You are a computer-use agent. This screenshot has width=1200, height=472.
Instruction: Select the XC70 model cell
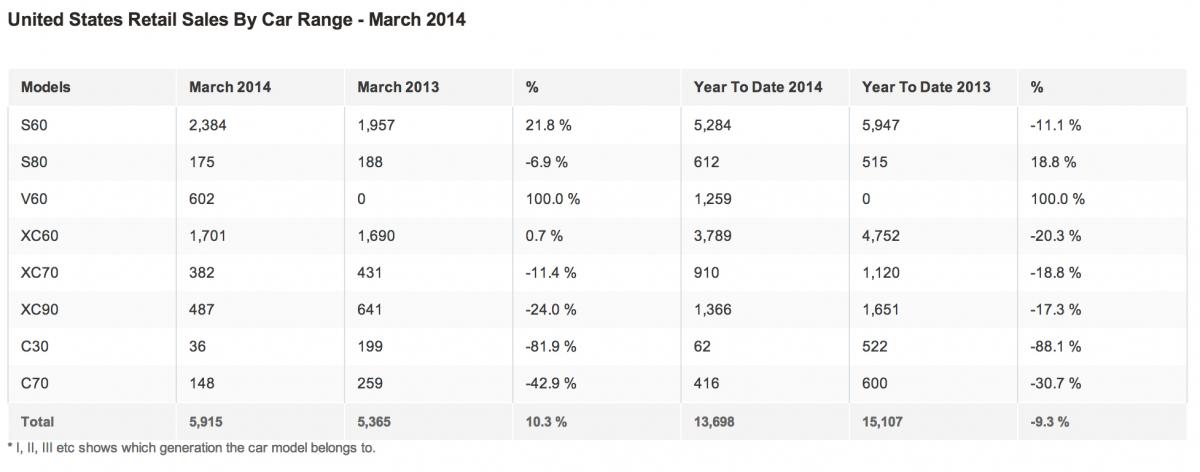tap(38, 270)
